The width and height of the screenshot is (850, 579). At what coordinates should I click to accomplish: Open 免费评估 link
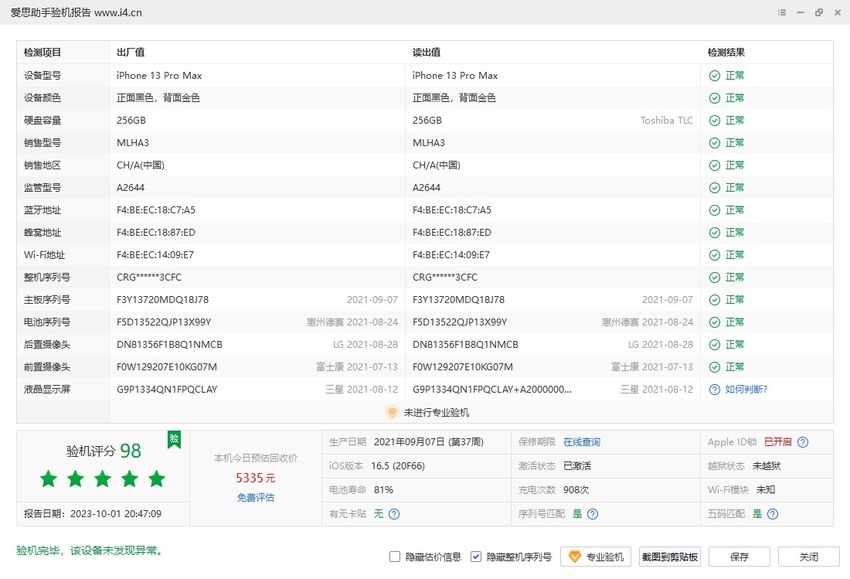coord(255,498)
